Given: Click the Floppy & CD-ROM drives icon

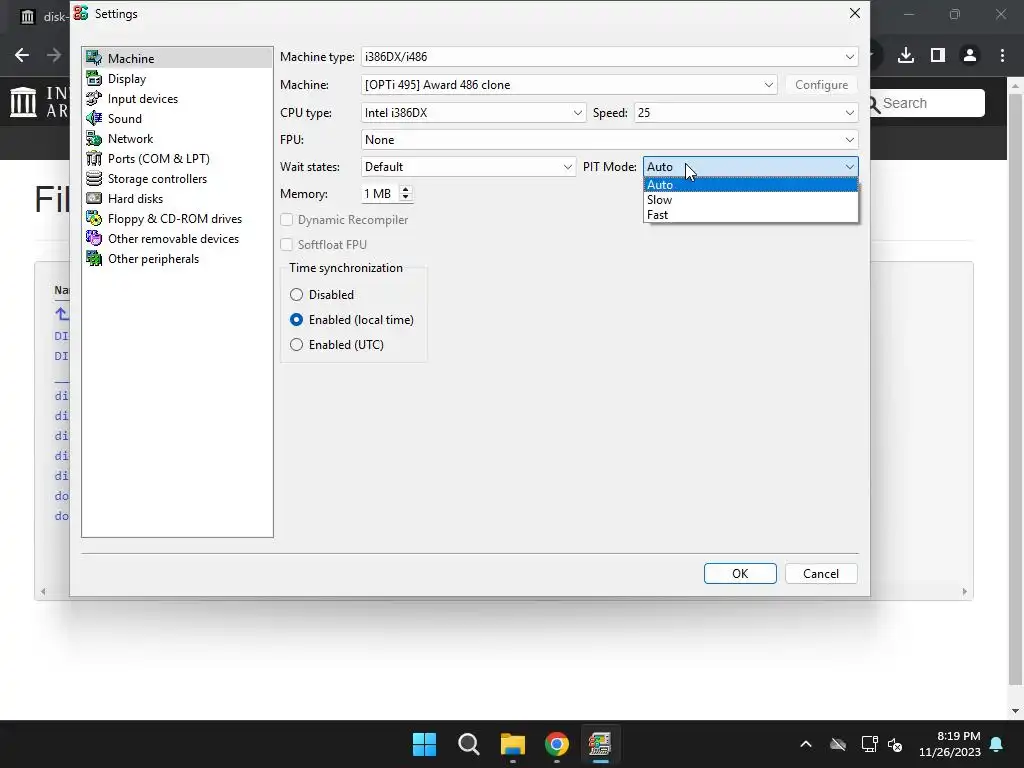Looking at the screenshot, I should 94,219.
